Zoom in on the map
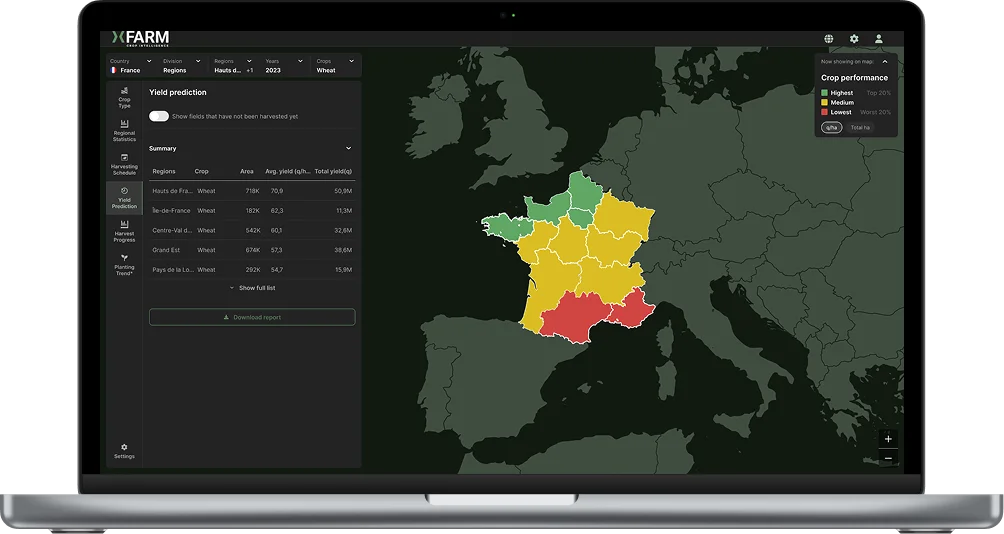 tap(887, 439)
